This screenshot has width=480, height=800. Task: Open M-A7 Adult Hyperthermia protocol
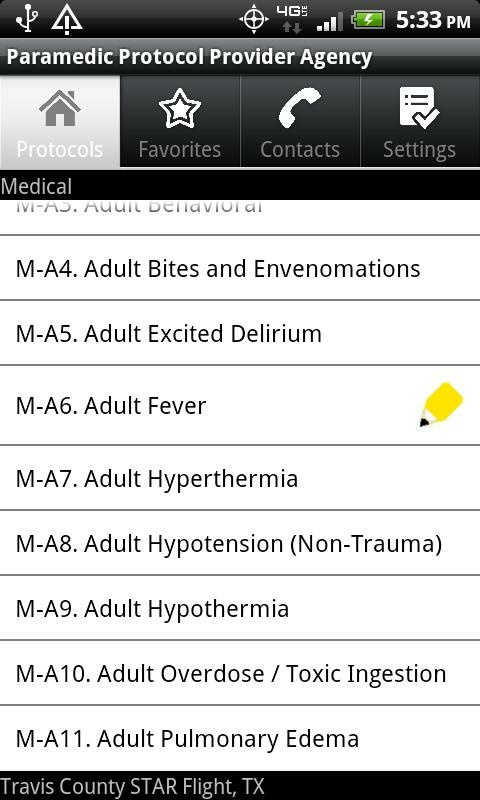(240, 478)
